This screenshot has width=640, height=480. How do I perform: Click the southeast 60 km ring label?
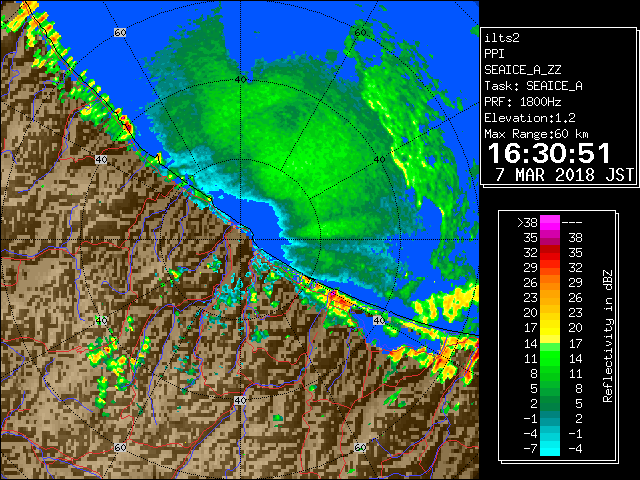pyautogui.click(x=360, y=448)
